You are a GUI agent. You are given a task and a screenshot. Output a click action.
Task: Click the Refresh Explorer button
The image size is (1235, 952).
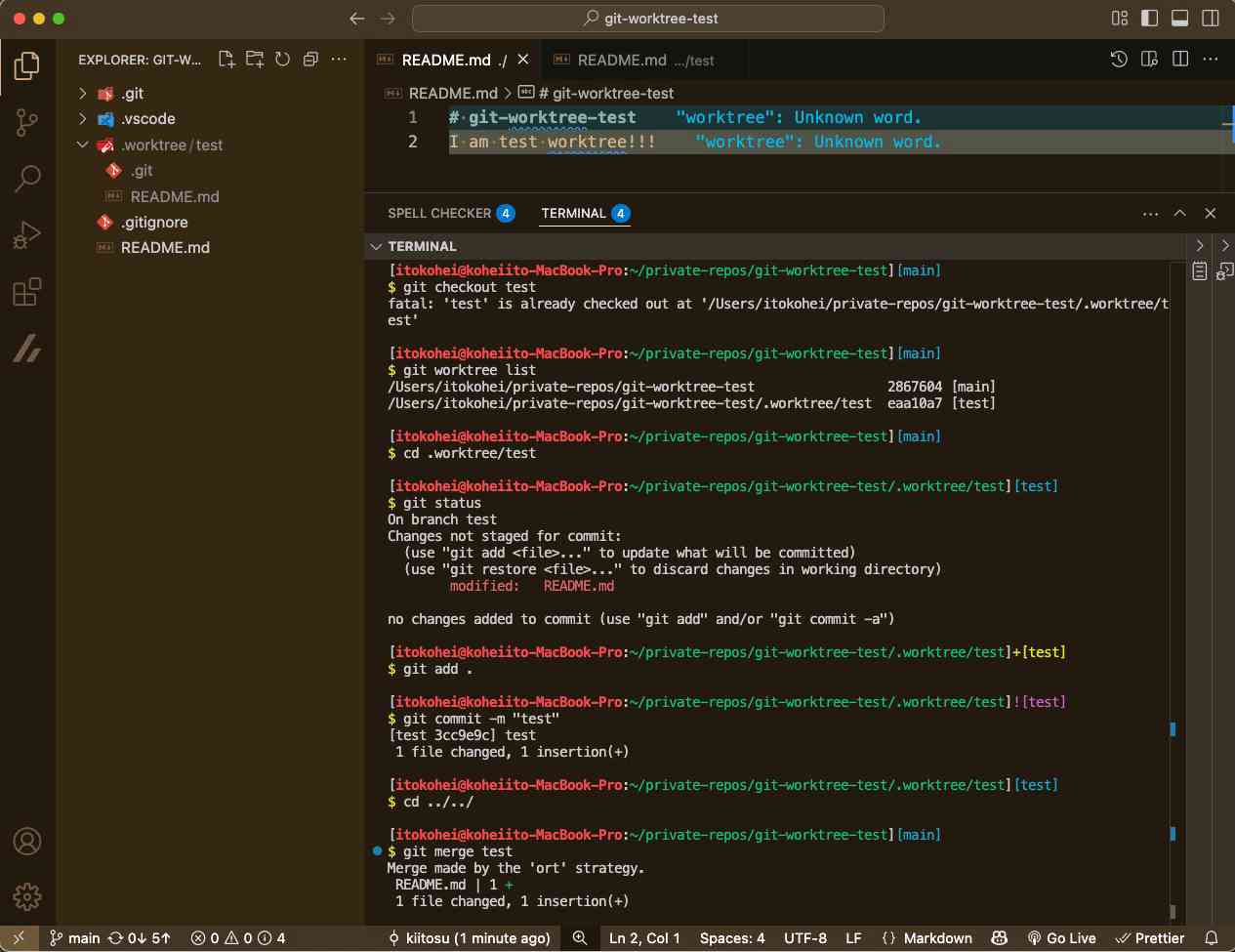[x=283, y=60]
